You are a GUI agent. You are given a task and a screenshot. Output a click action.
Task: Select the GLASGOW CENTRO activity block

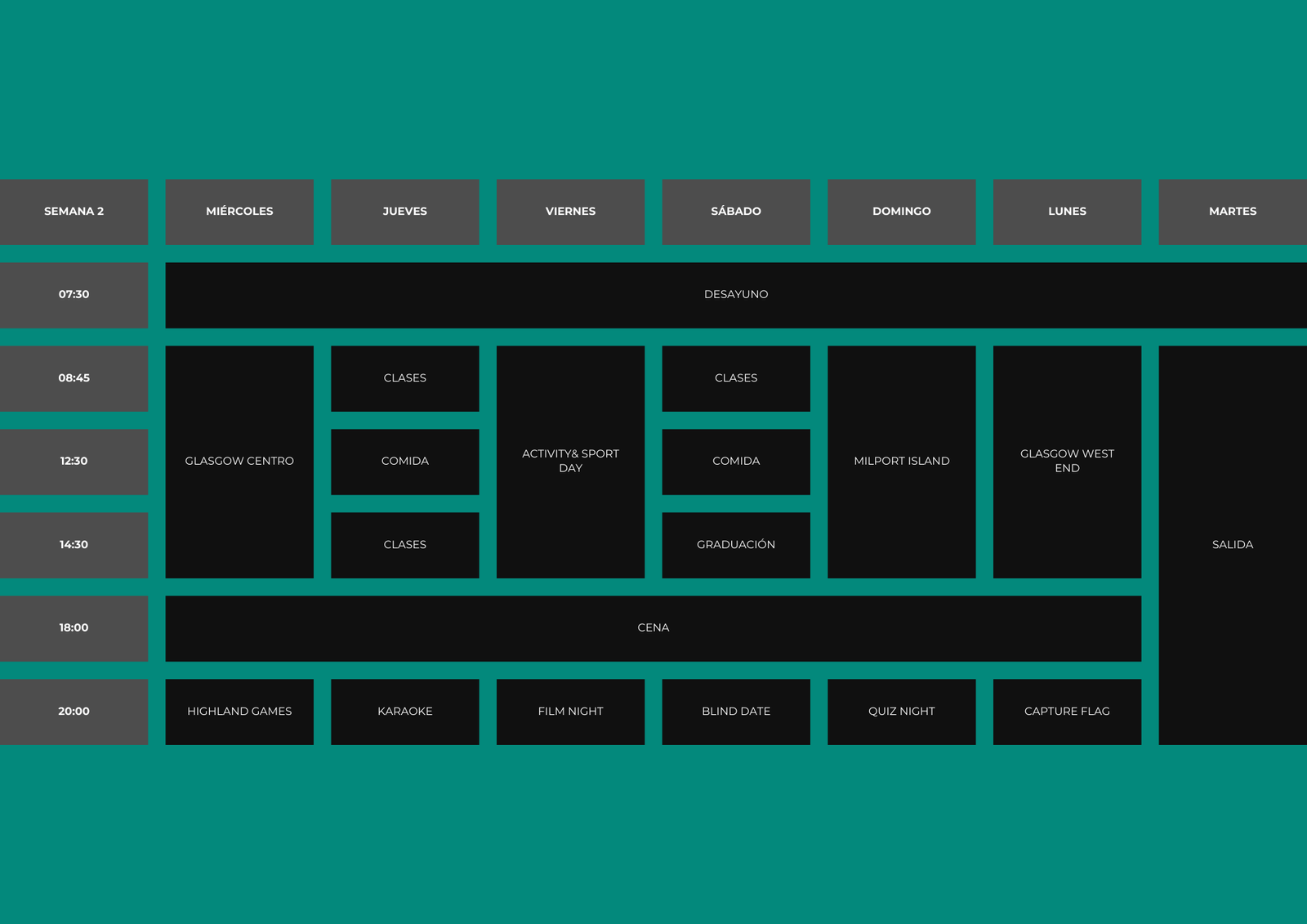pos(239,462)
